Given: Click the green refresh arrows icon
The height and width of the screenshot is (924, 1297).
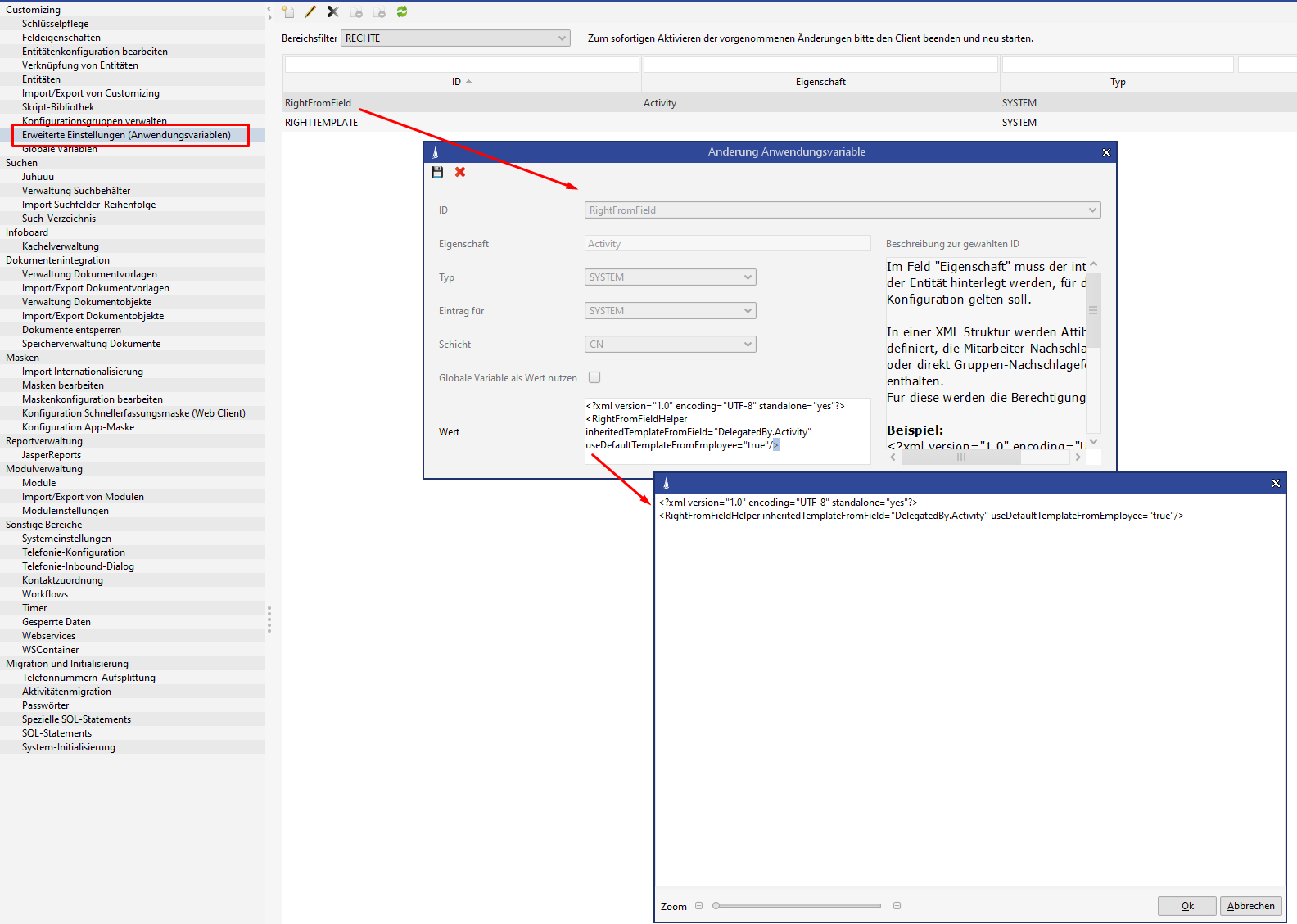Looking at the screenshot, I should coord(402,12).
